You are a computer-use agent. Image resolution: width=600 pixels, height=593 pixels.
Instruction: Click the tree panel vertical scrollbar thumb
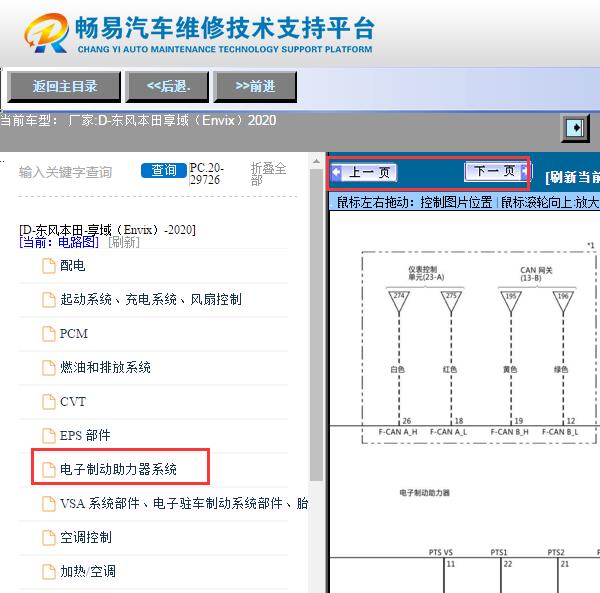[x=316, y=325]
